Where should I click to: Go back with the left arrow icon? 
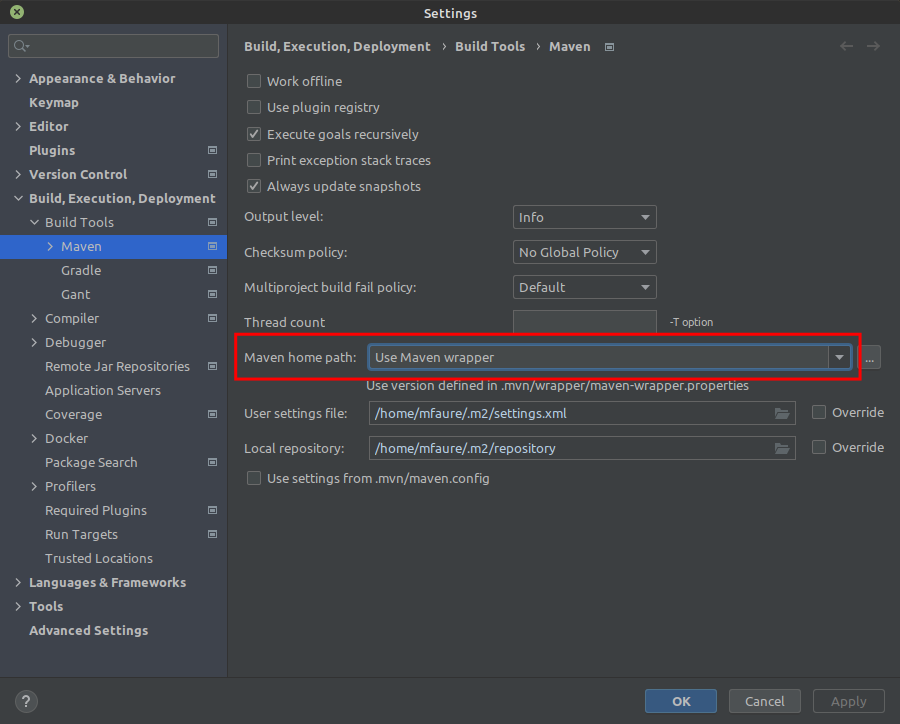[846, 46]
